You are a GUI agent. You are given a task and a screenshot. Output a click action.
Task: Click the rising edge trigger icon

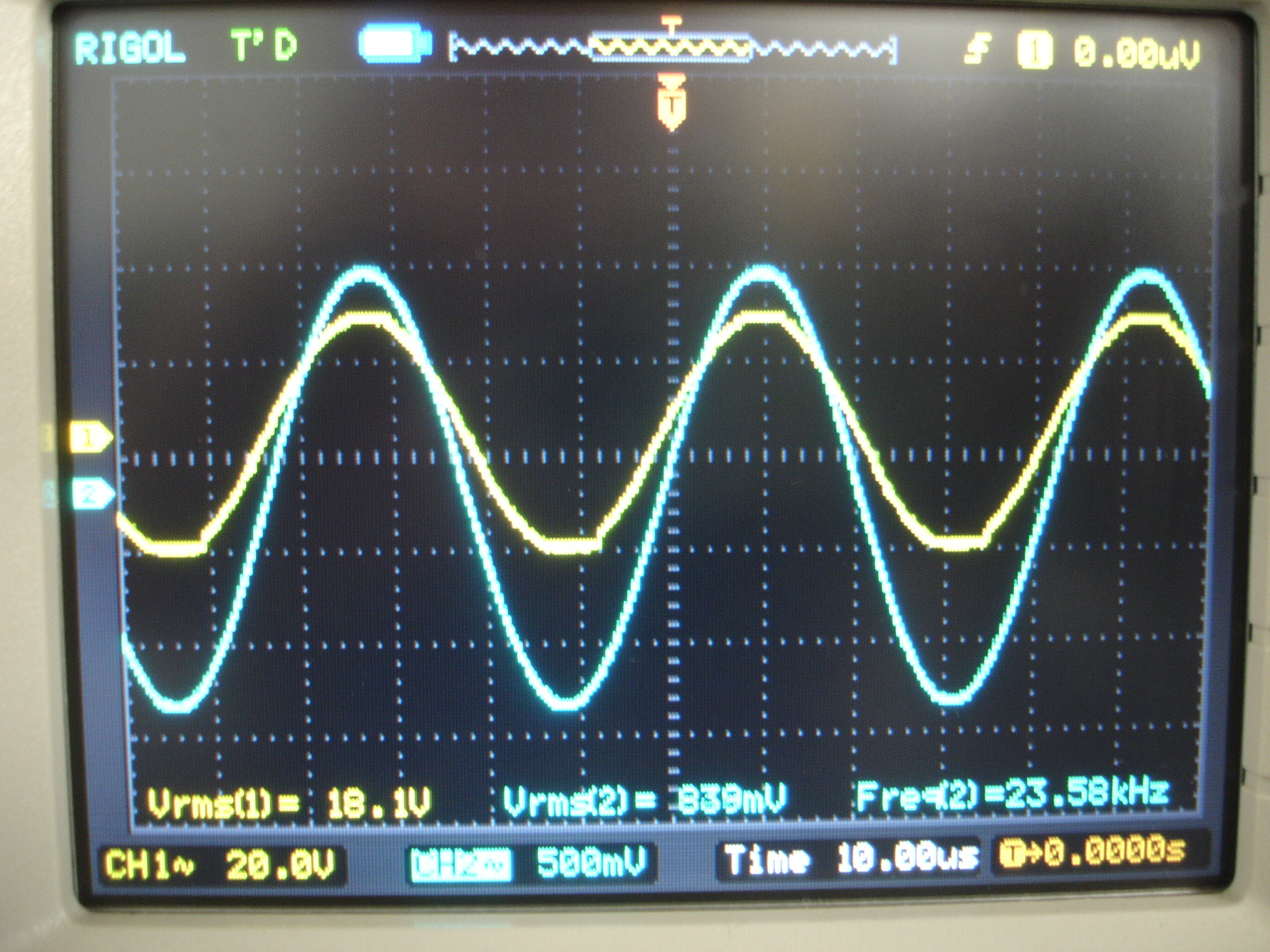(x=978, y=51)
